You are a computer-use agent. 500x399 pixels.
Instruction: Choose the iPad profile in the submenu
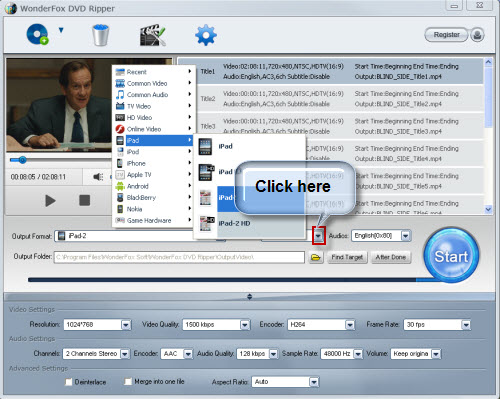pyautogui.click(x=250, y=146)
